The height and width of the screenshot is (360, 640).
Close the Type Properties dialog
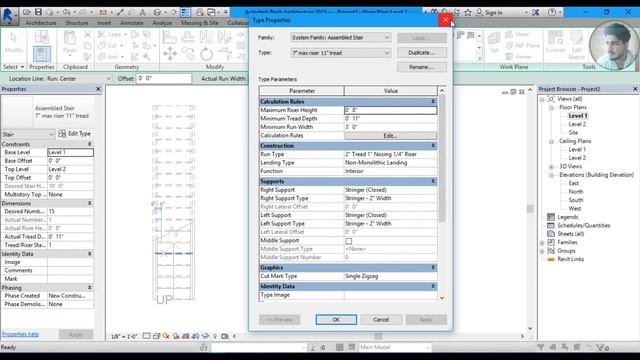tap(445, 20)
